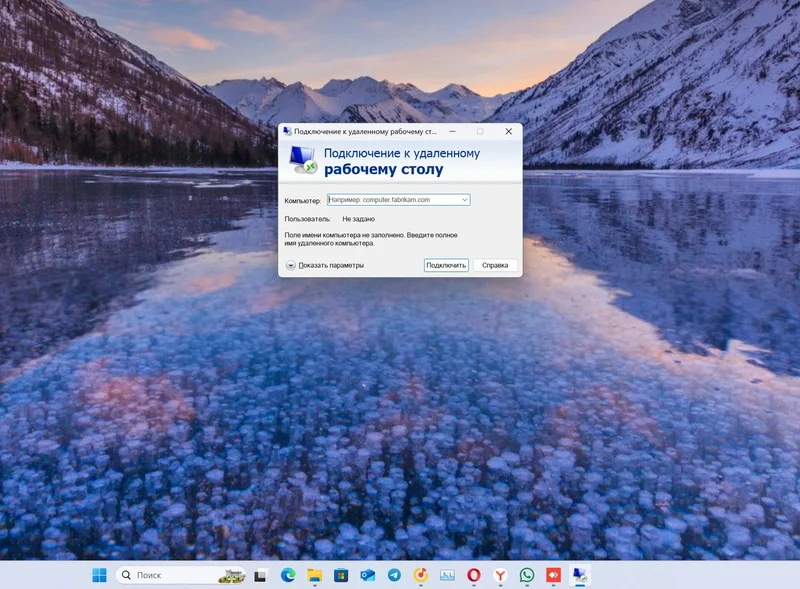Launch Microsoft Store from the taskbar
This screenshot has height=589, width=800.
(341, 575)
